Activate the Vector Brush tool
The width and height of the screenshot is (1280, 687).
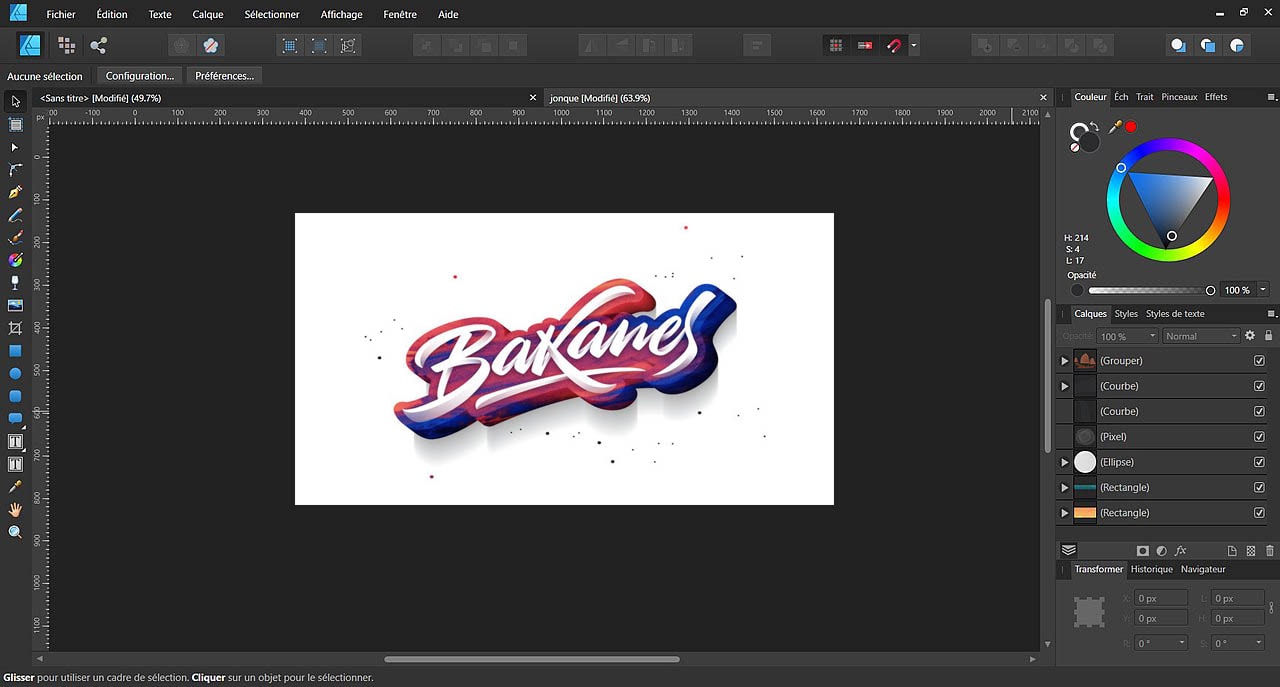coord(15,237)
